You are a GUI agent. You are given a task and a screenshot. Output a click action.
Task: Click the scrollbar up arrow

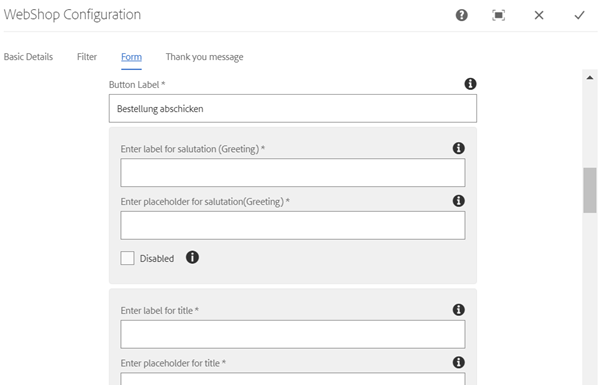point(590,78)
